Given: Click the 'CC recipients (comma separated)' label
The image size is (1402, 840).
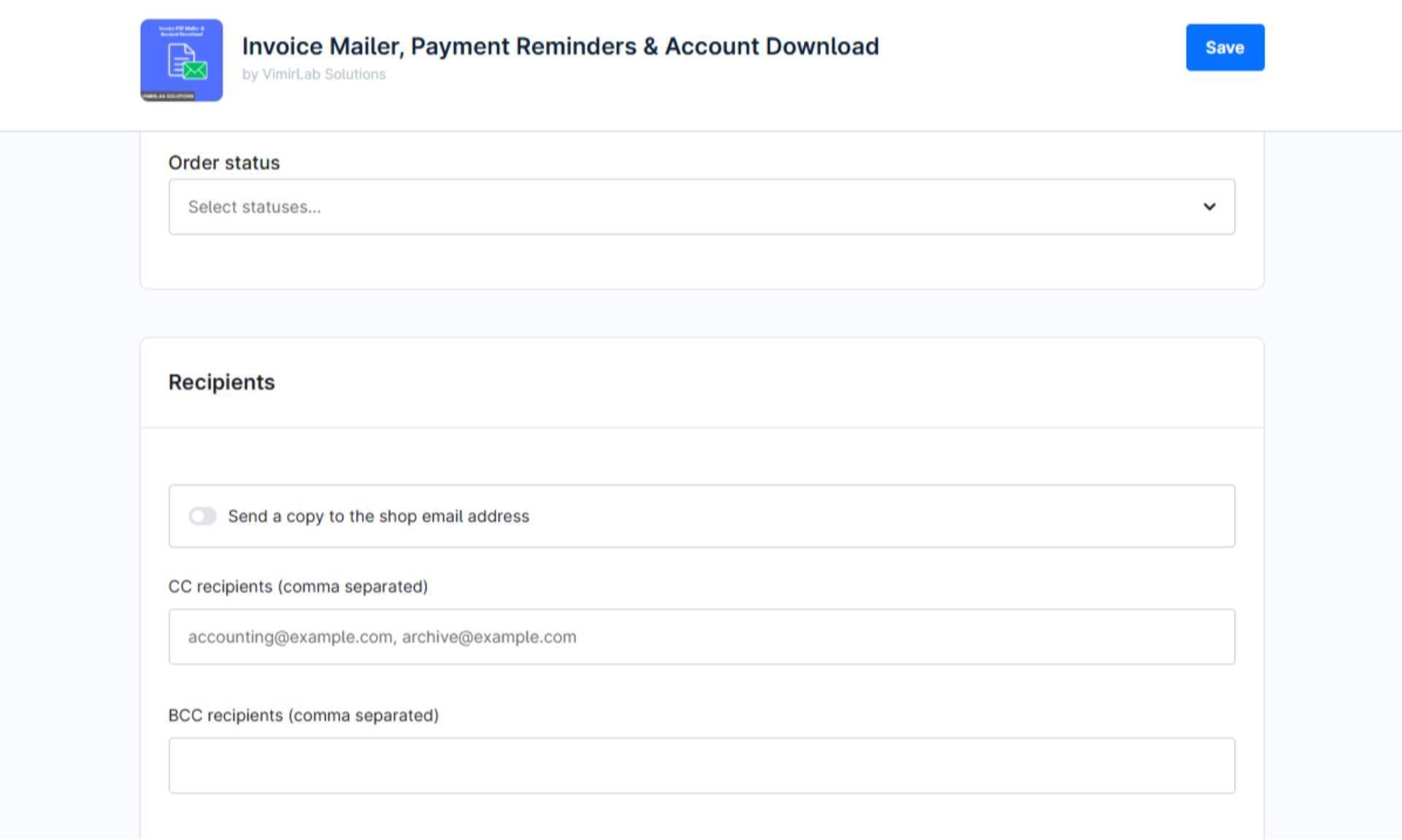Looking at the screenshot, I should point(298,587).
